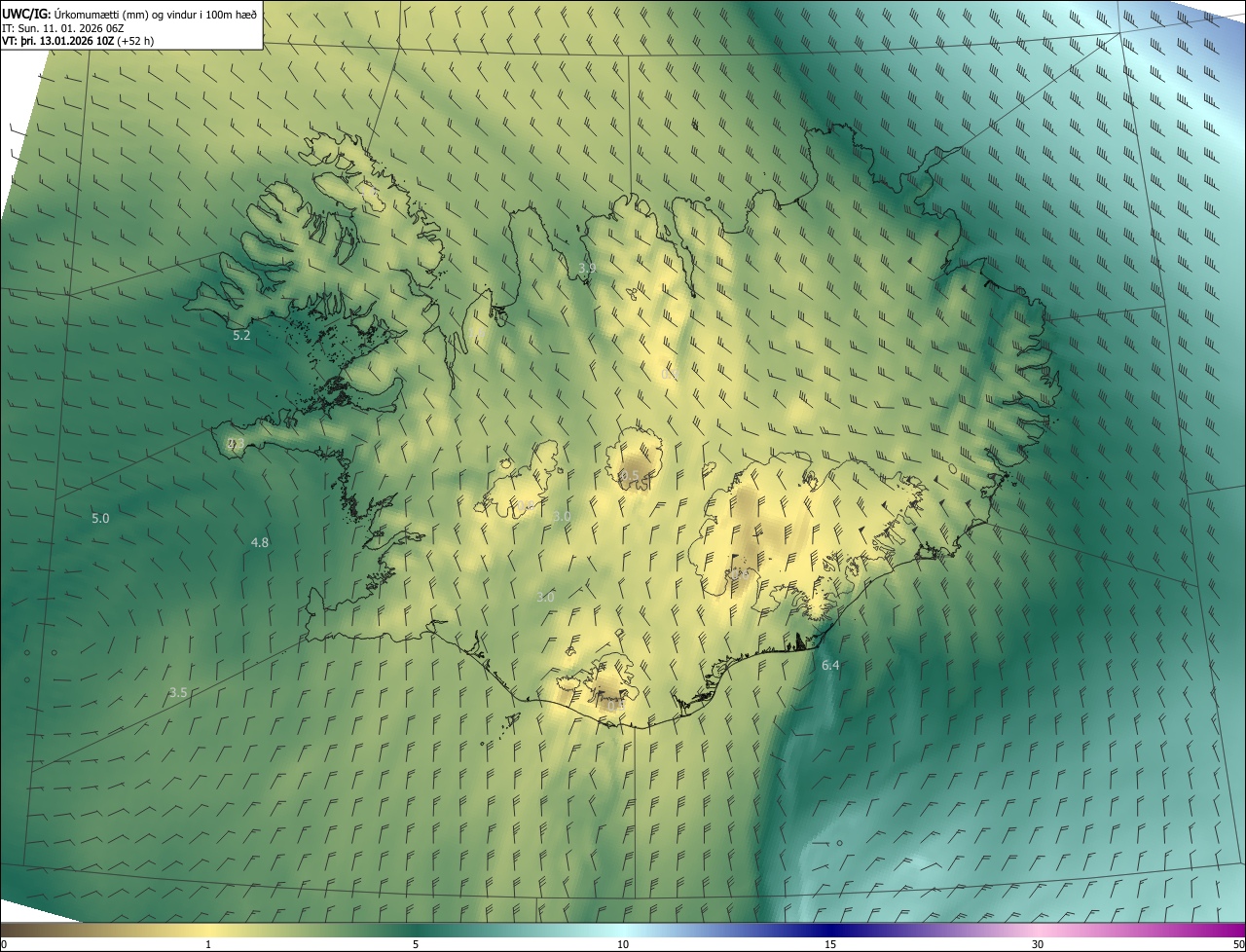Click the colorbar tick label 1
This screenshot has width=1246, height=952.
(208, 944)
